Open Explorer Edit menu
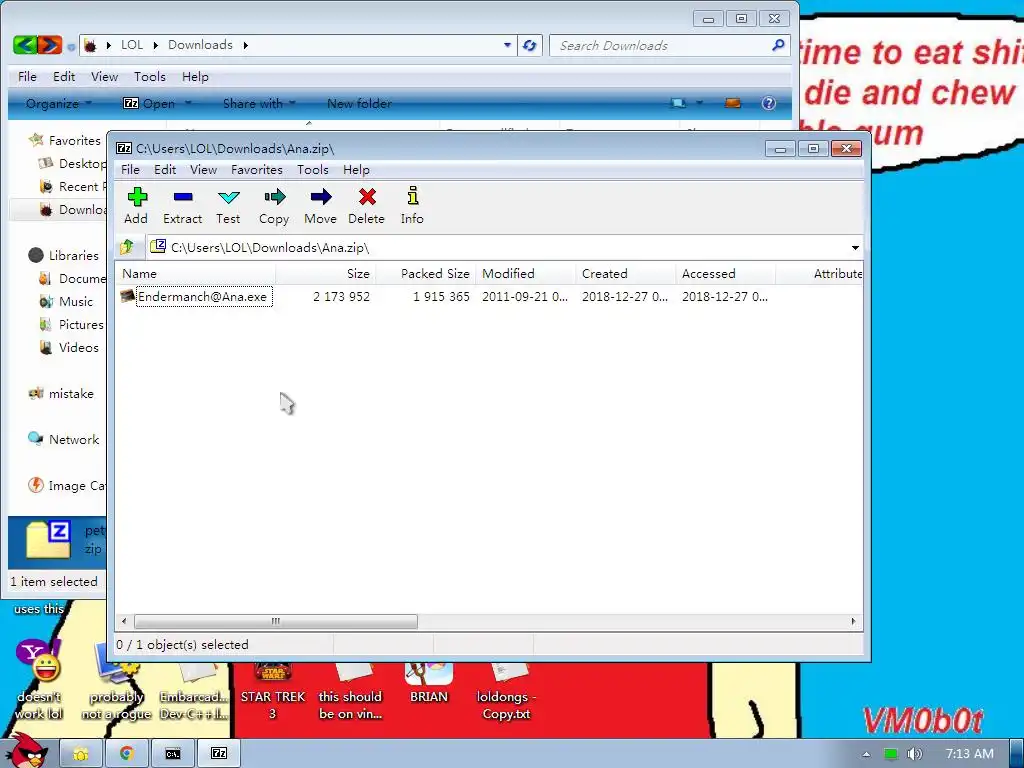 [64, 76]
